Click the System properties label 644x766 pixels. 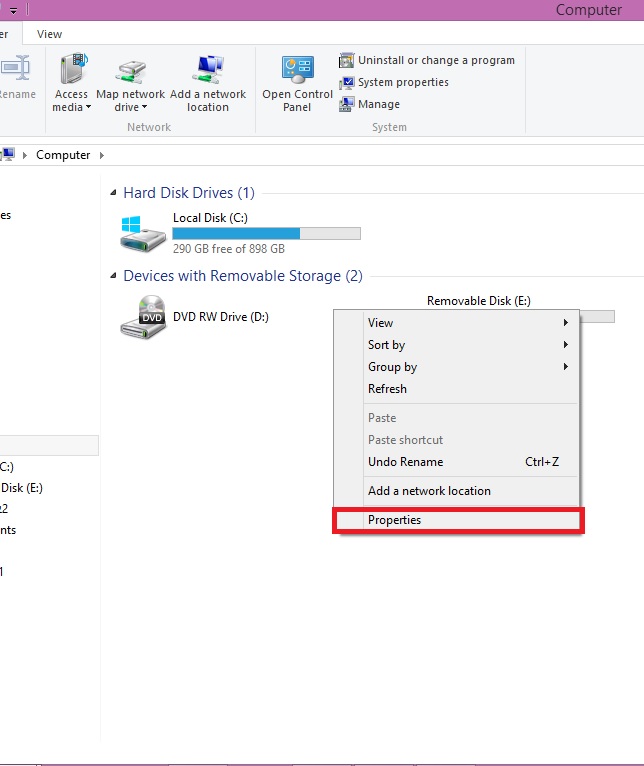(x=403, y=83)
